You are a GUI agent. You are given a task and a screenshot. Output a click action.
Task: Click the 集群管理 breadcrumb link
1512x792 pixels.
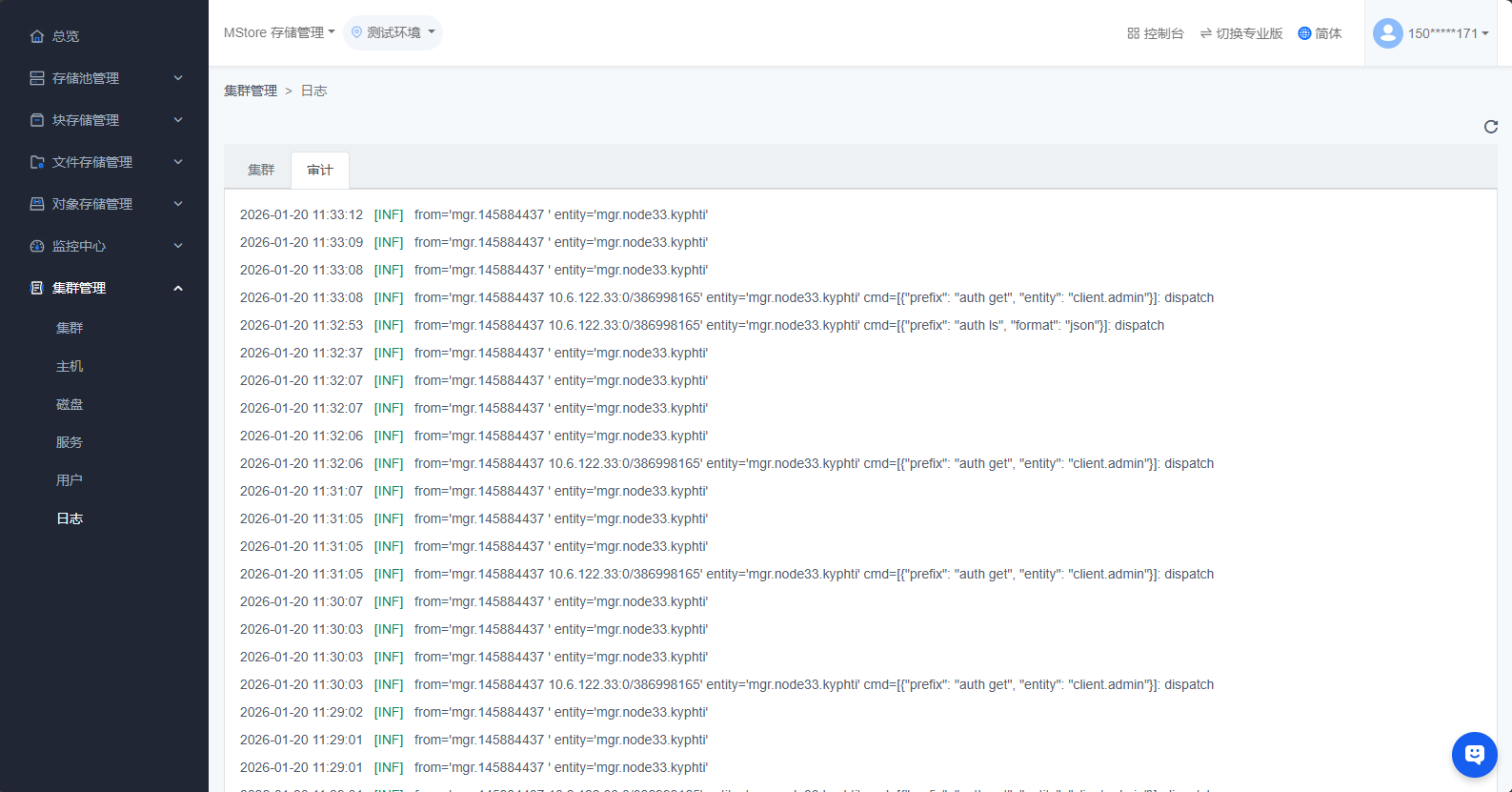[x=251, y=91]
